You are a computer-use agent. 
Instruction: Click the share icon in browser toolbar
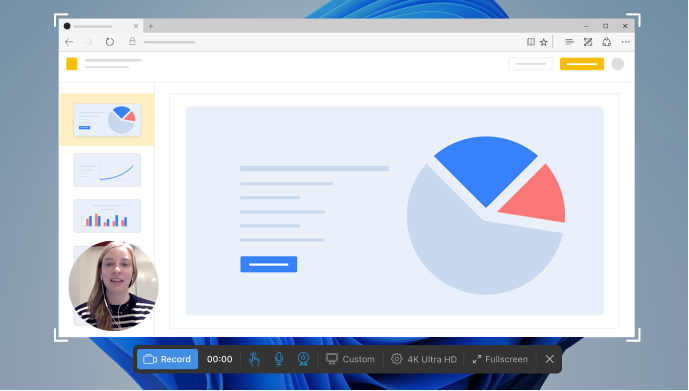(607, 42)
